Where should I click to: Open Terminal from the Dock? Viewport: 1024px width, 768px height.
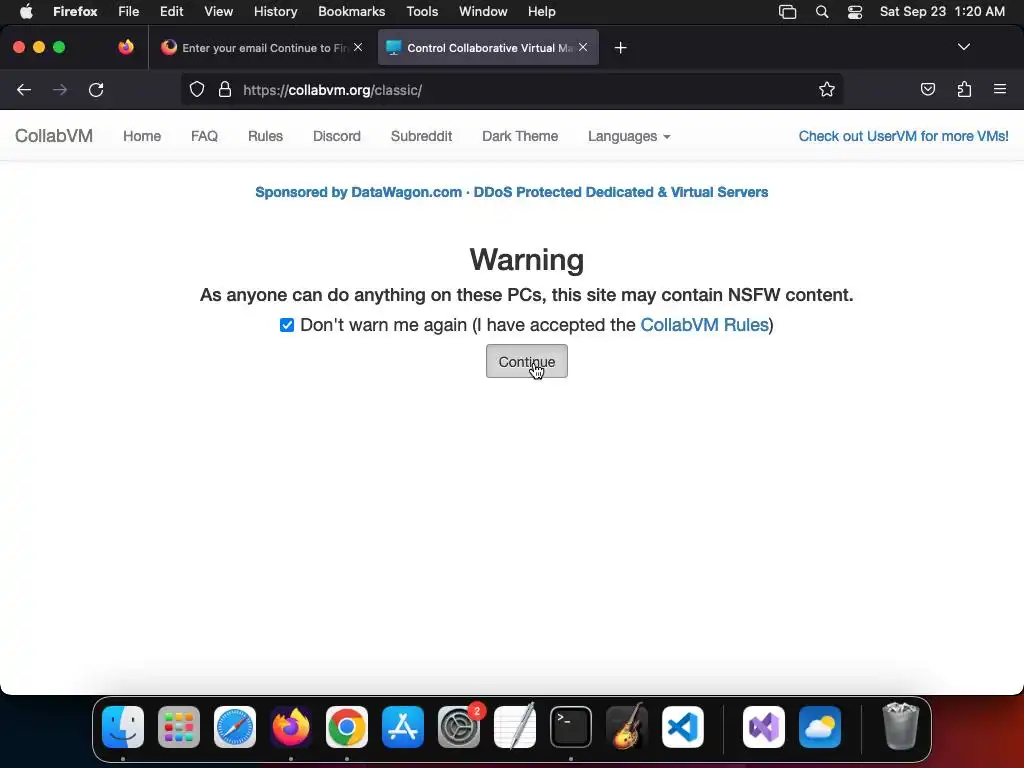tap(571, 727)
